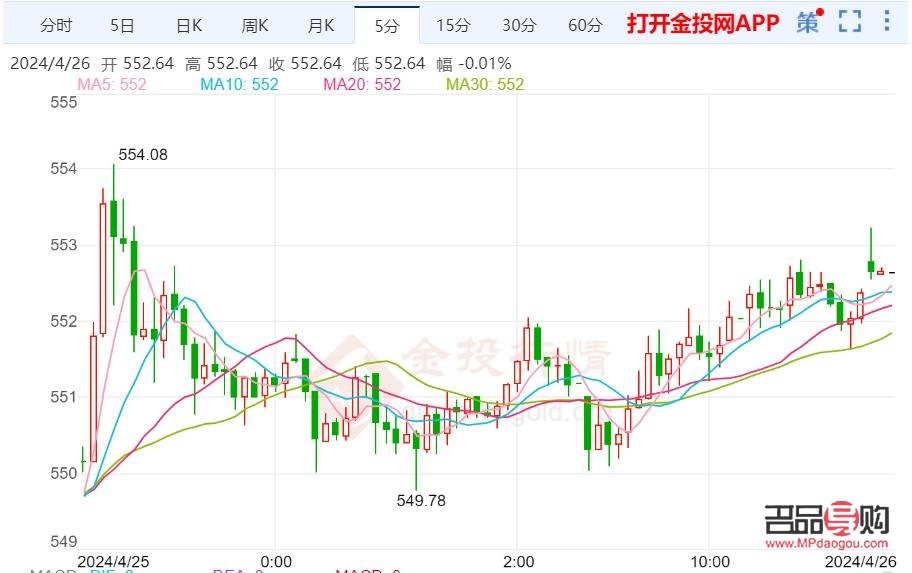Click the 553 price axis label

(63, 245)
